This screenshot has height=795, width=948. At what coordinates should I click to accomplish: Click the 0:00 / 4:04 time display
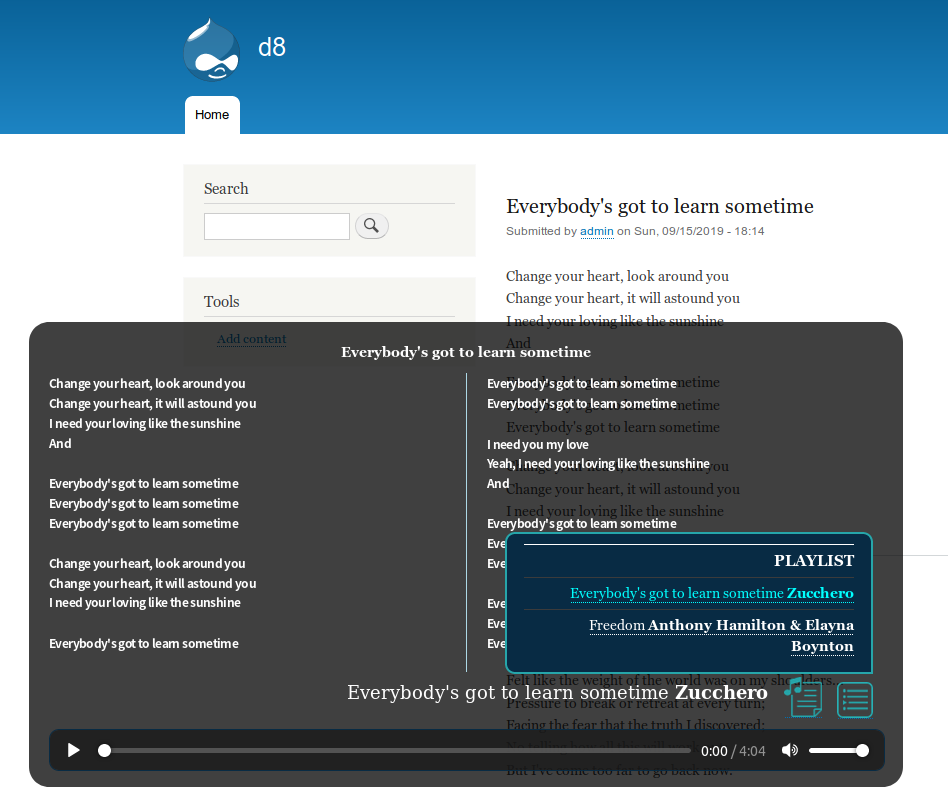coord(733,751)
